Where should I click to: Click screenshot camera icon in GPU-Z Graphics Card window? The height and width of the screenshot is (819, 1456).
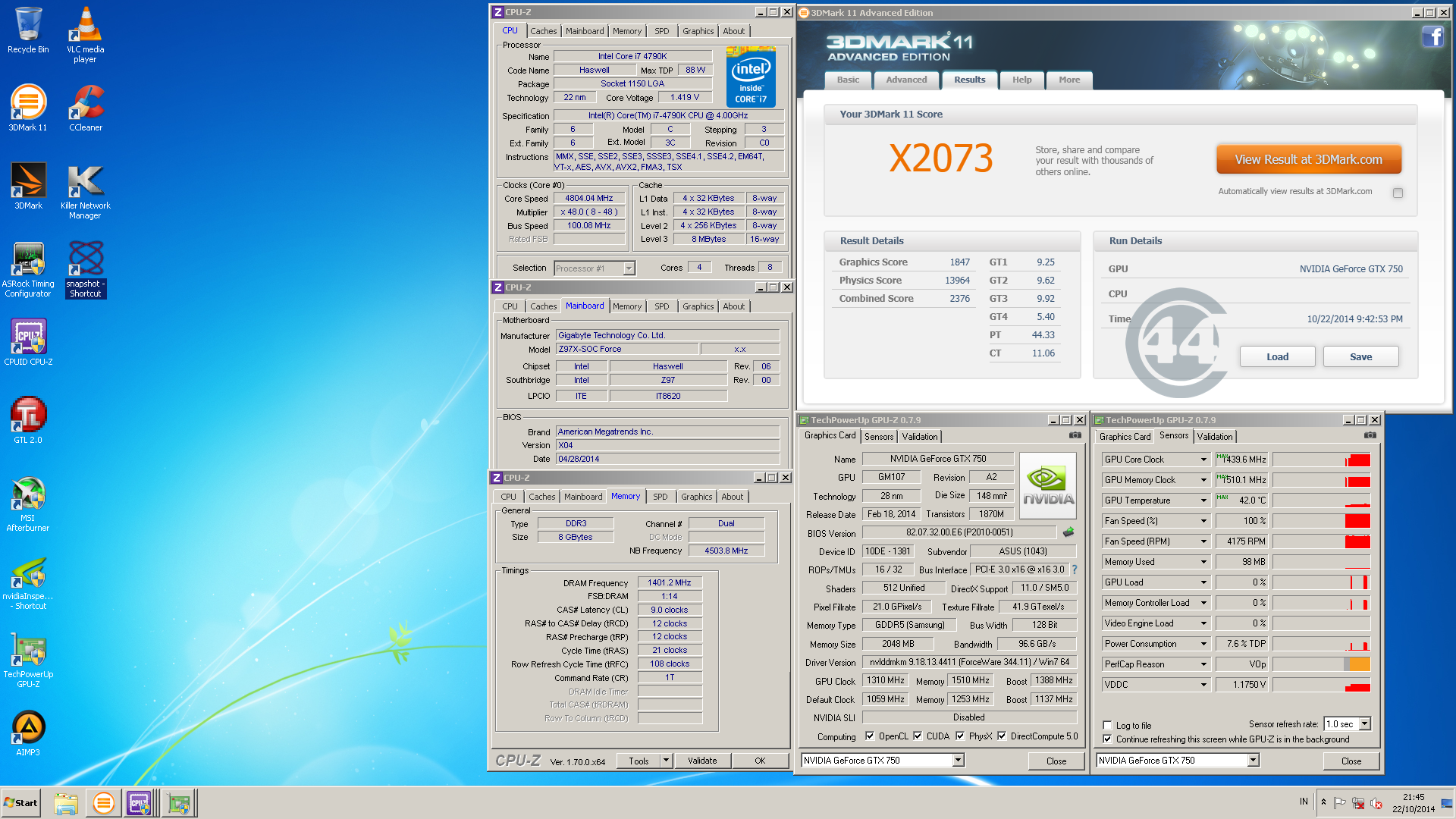pos(1075,435)
